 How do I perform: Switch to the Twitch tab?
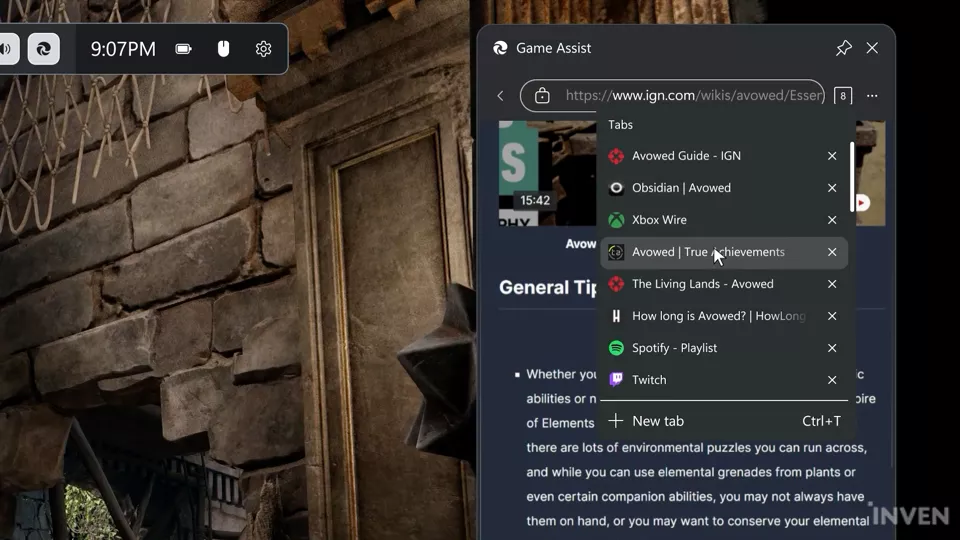coord(724,380)
